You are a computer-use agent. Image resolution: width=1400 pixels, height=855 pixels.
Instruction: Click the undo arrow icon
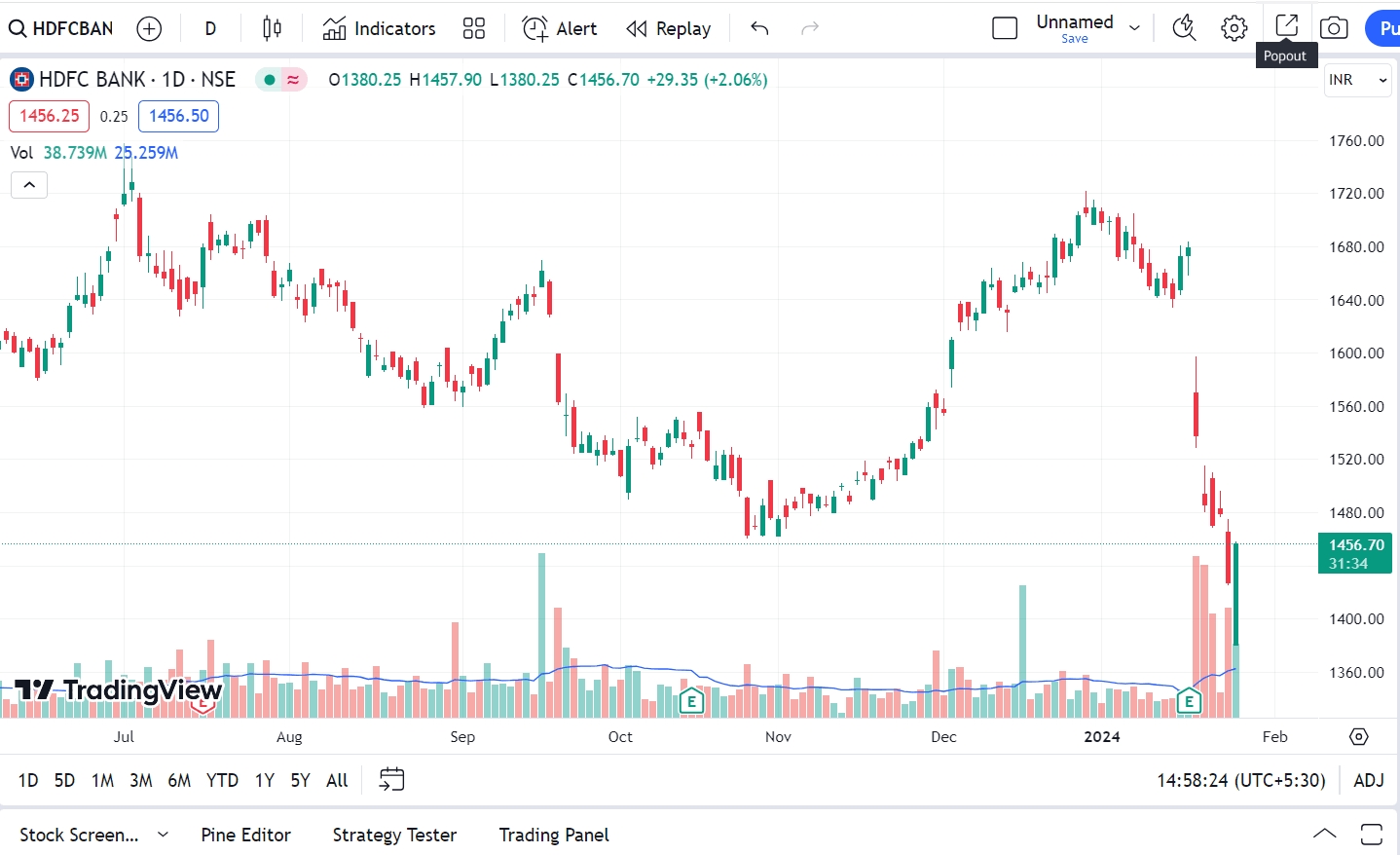coord(759,30)
